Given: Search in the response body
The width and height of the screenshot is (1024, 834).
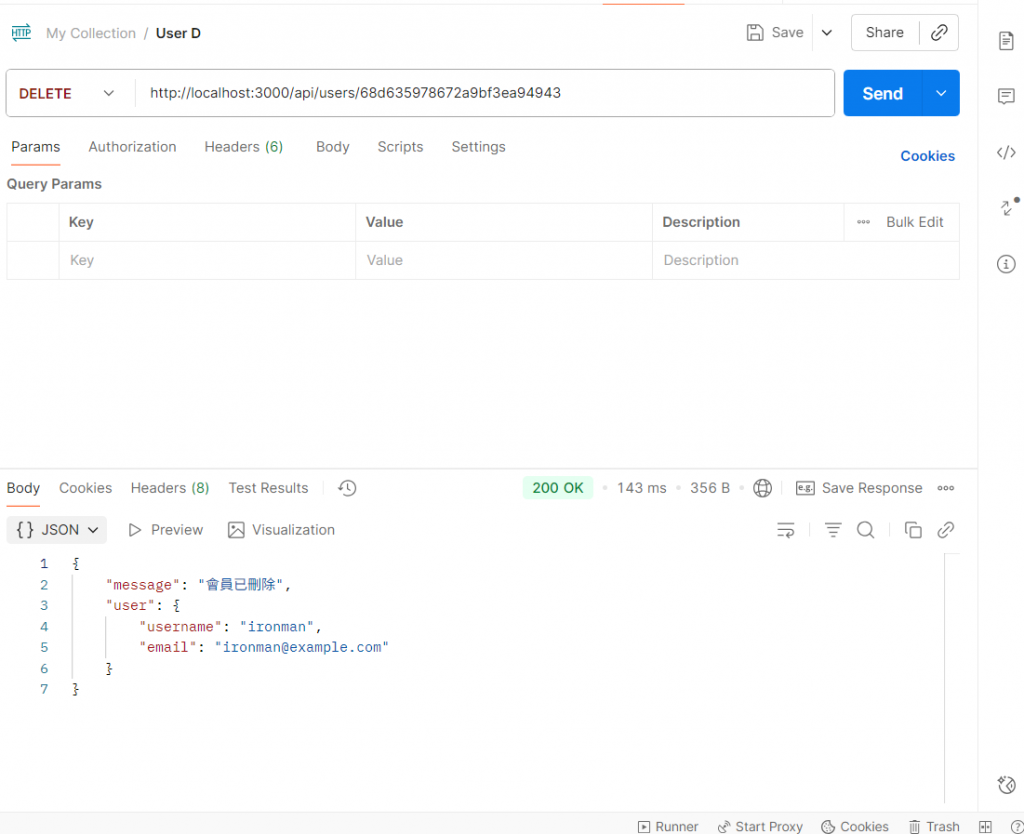Looking at the screenshot, I should (866, 530).
